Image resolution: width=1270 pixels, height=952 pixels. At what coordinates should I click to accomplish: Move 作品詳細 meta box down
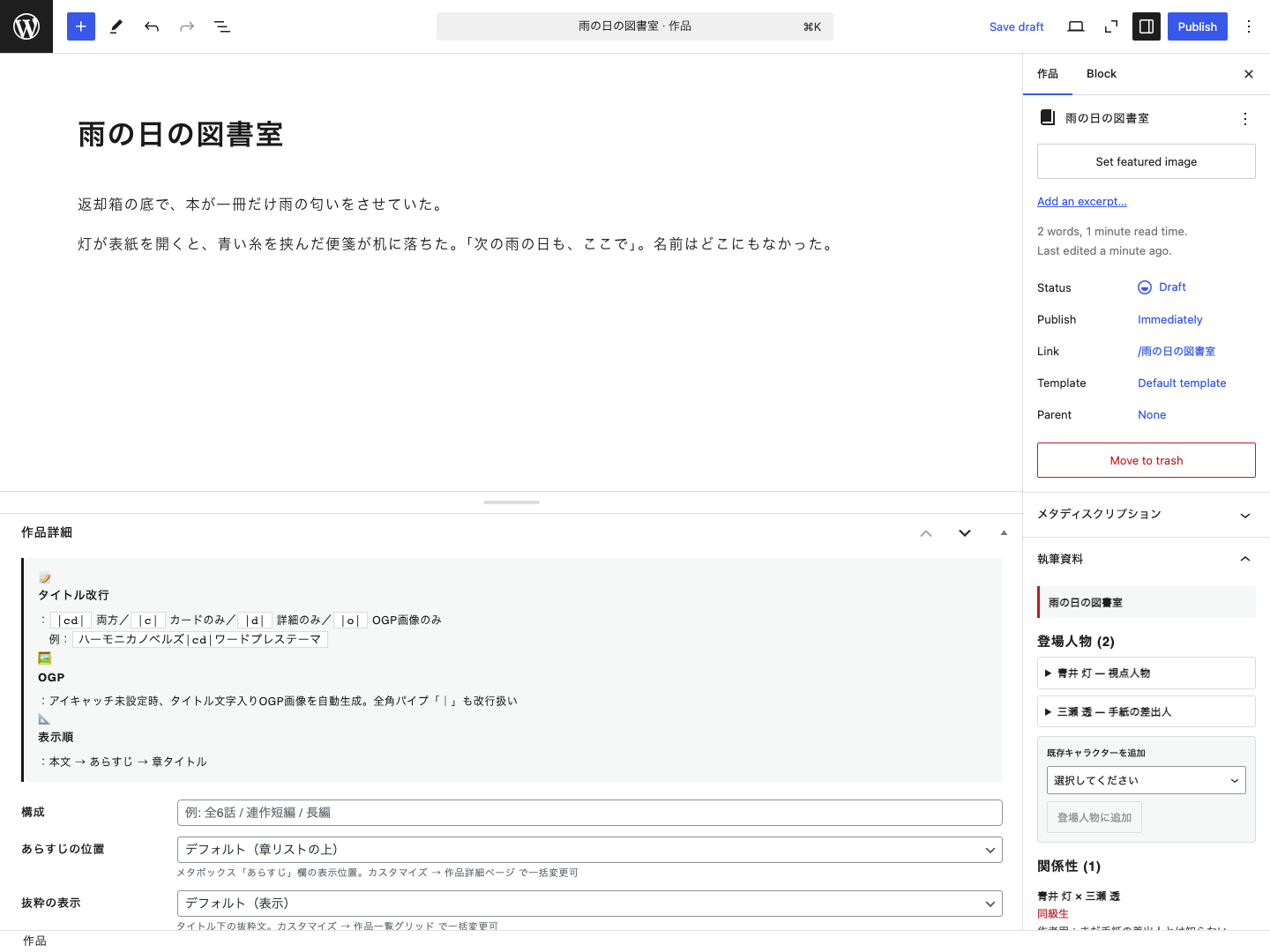click(x=965, y=532)
